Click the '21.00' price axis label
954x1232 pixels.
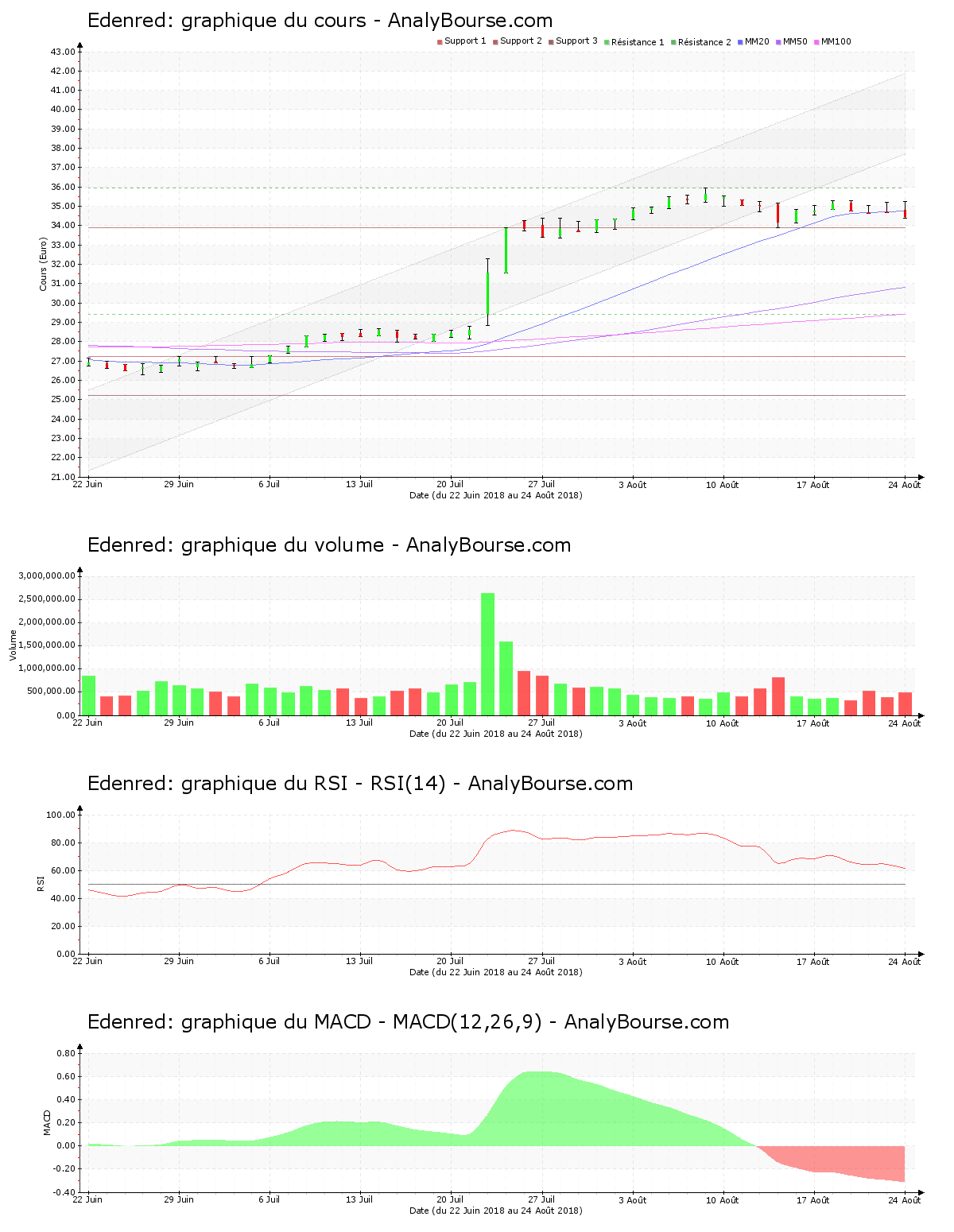click(63, 477)
